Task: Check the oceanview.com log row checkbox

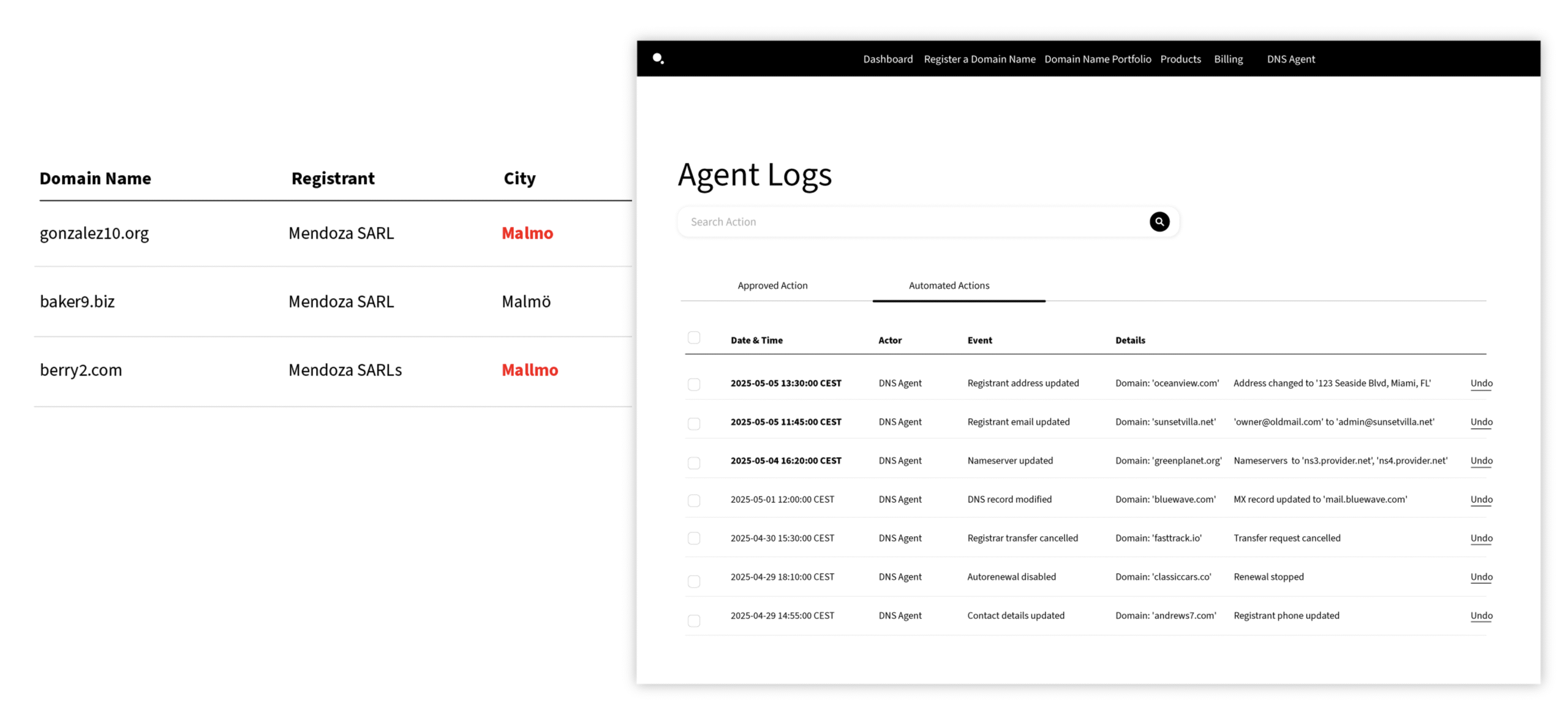Action: (693, 384)
